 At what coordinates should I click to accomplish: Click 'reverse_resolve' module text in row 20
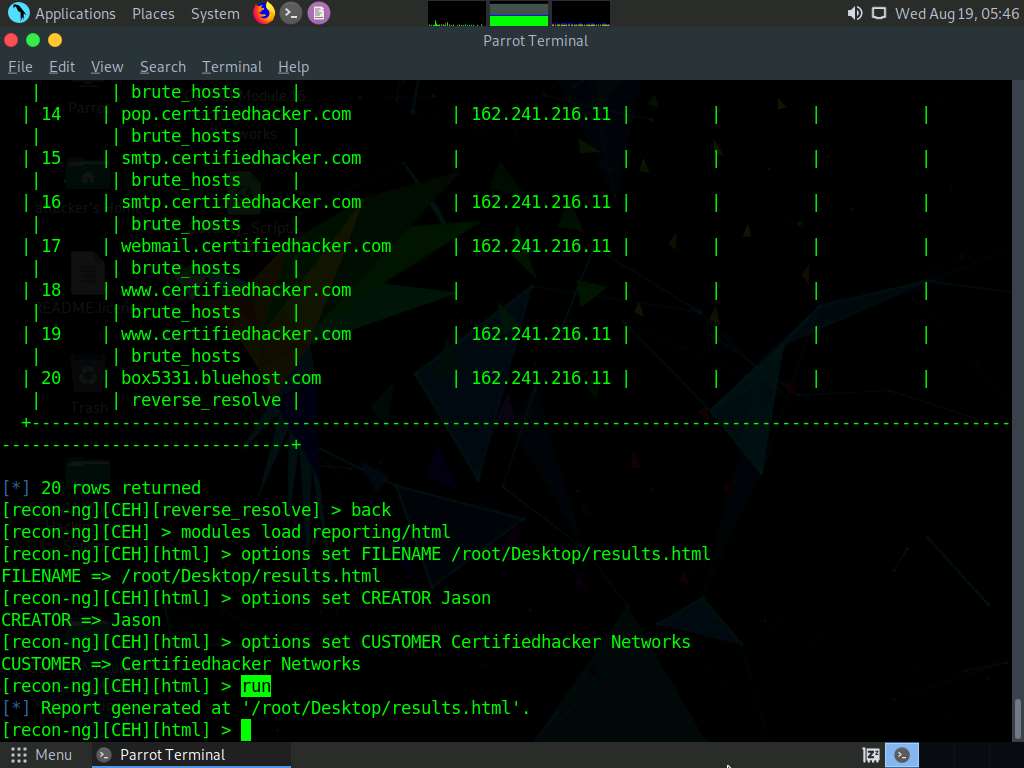coord(206,400)
